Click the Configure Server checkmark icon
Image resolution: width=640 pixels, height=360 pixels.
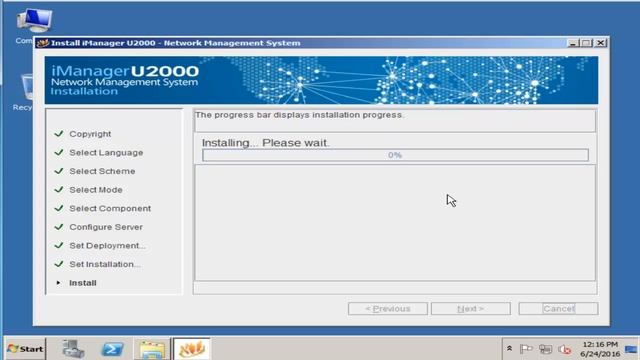[x=59, y=227]
